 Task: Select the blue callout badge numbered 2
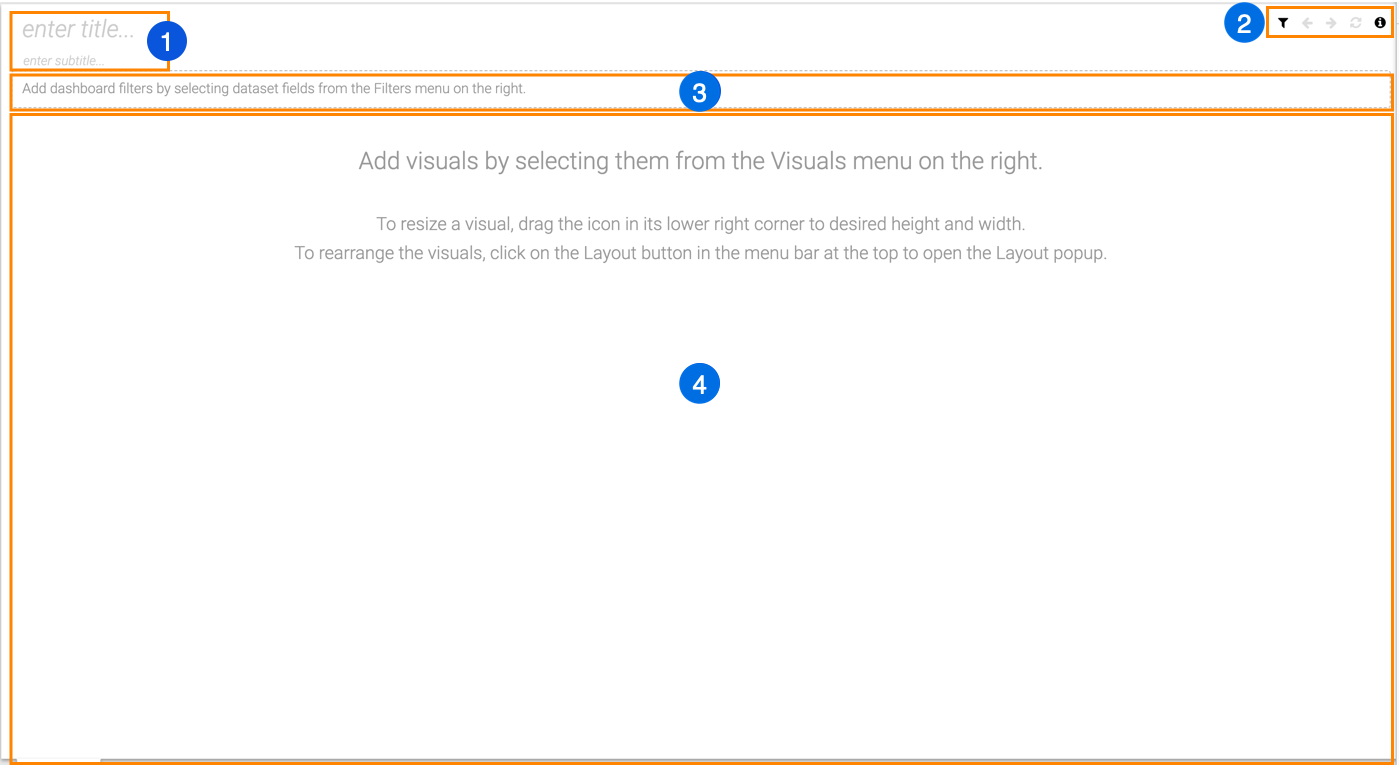pos(1244,22)
